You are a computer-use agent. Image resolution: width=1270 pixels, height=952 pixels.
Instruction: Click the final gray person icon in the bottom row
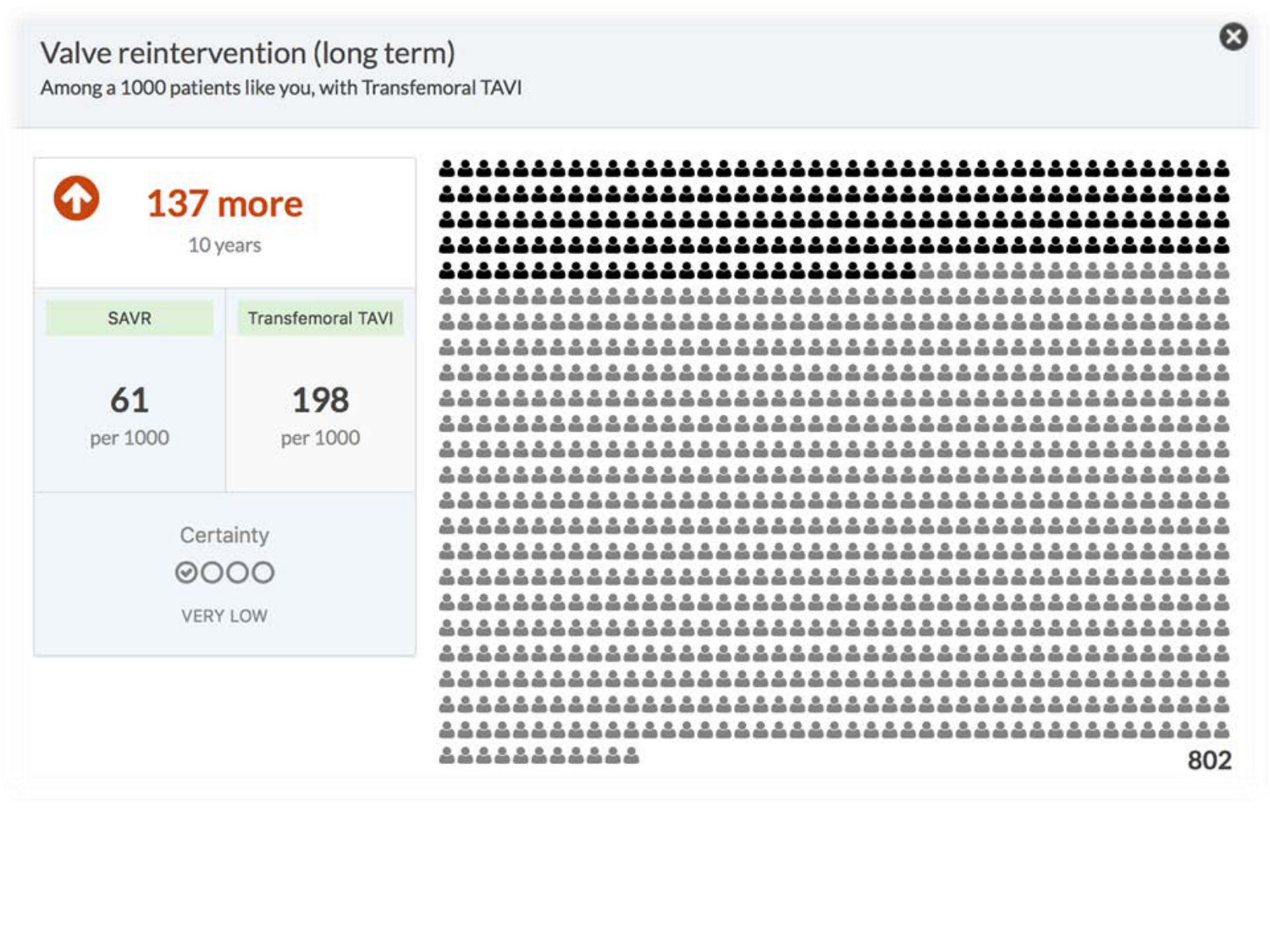click(x=632, y=756)
